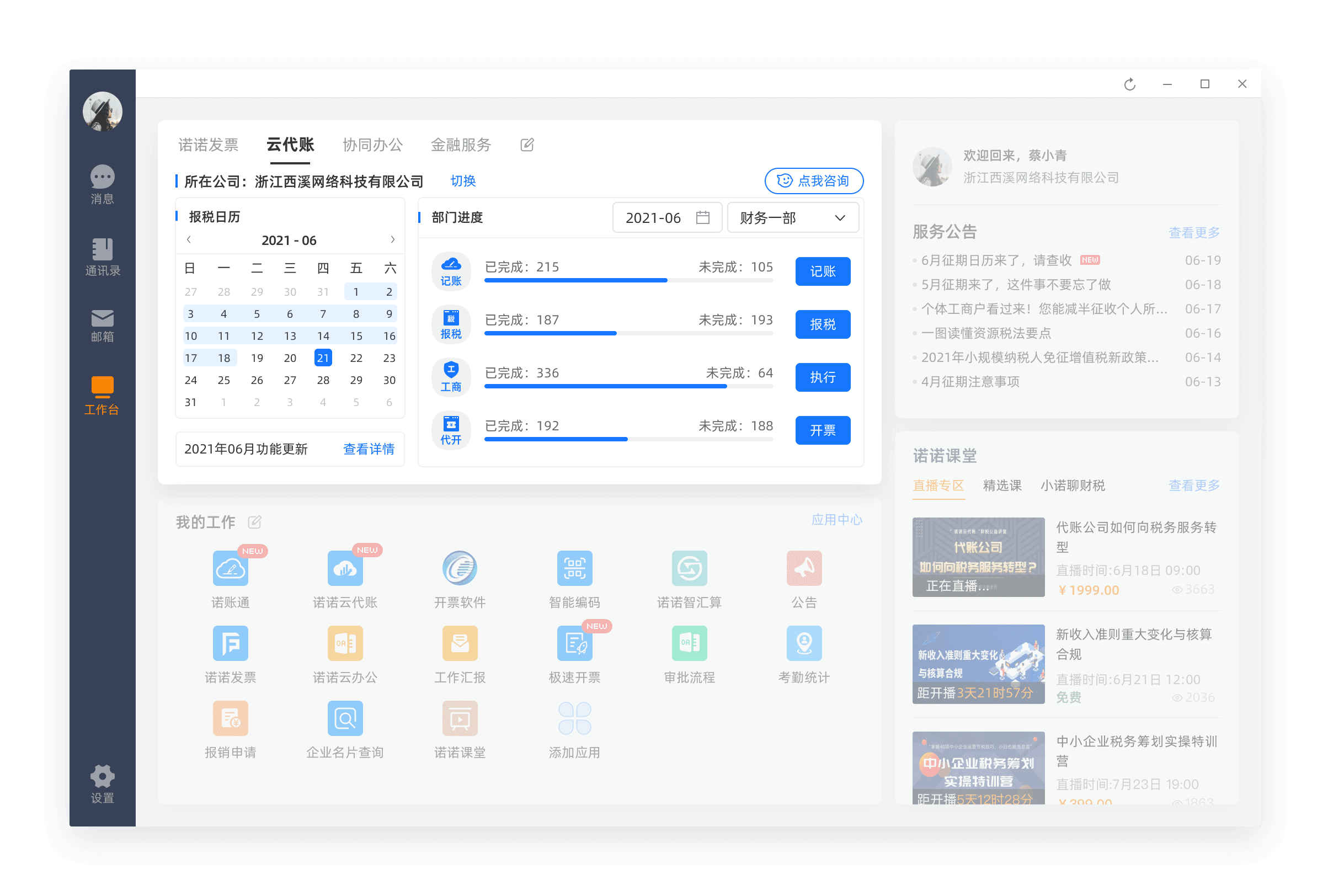Screen dimensions: 1344x896
Task: Select date 22 in the calendar
Action: pyautogui.click(x=356, y=358)
